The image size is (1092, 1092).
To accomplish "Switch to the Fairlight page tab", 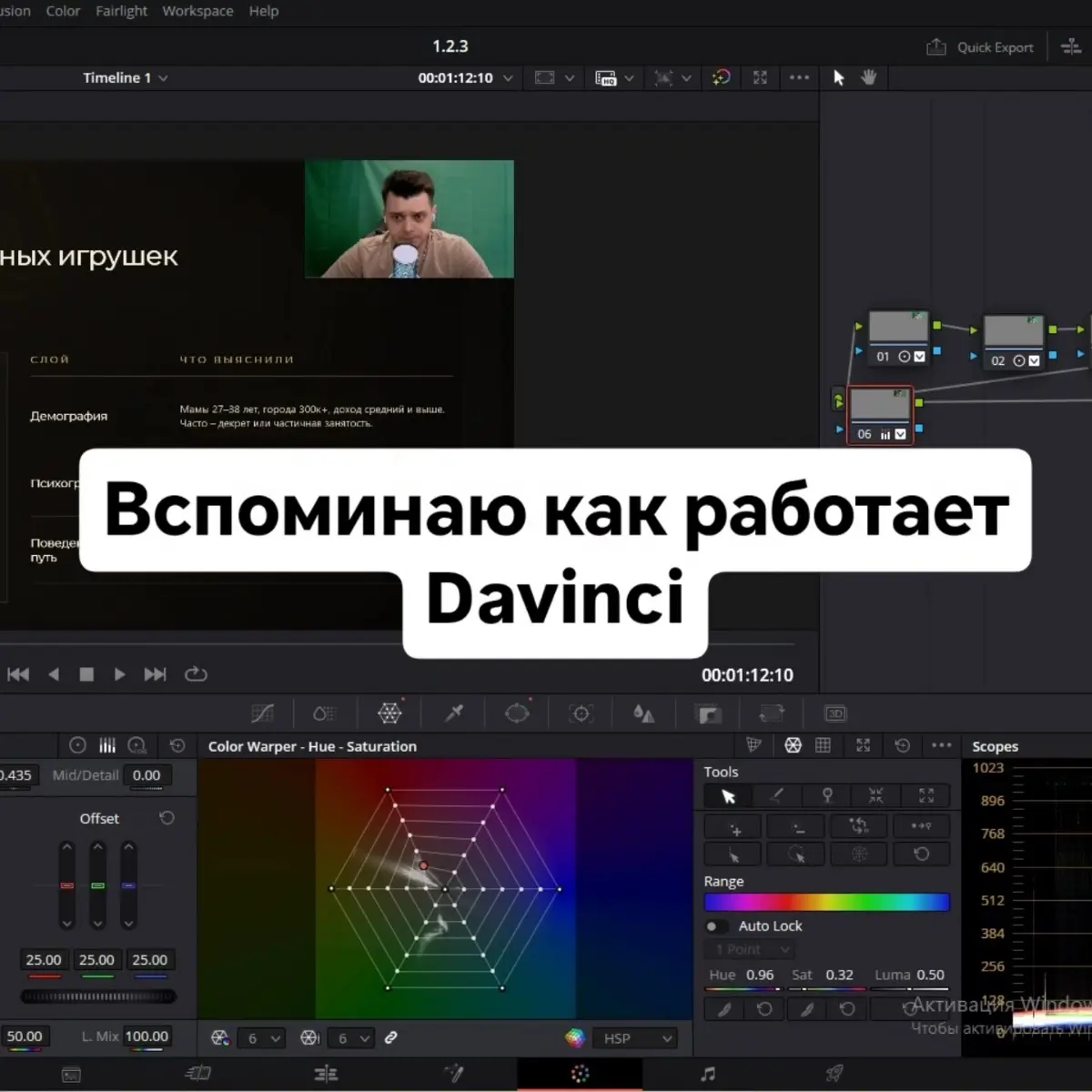I will 708,1074.
